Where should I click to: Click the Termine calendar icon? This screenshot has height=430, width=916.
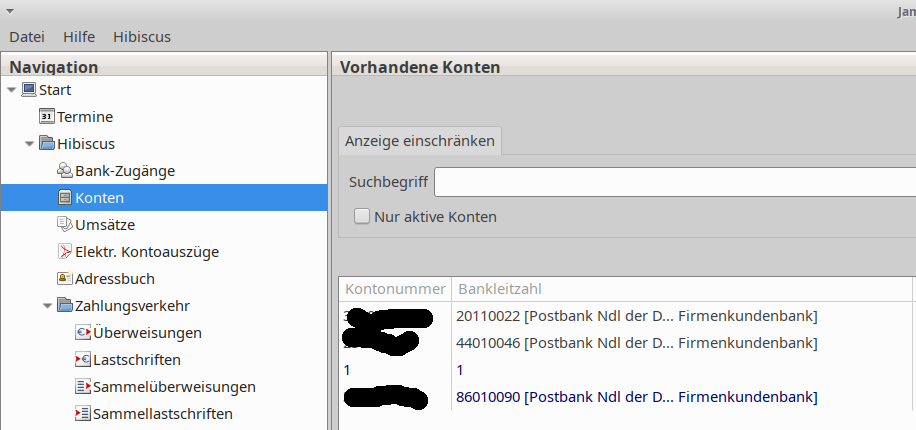click(x=47, y=117)
